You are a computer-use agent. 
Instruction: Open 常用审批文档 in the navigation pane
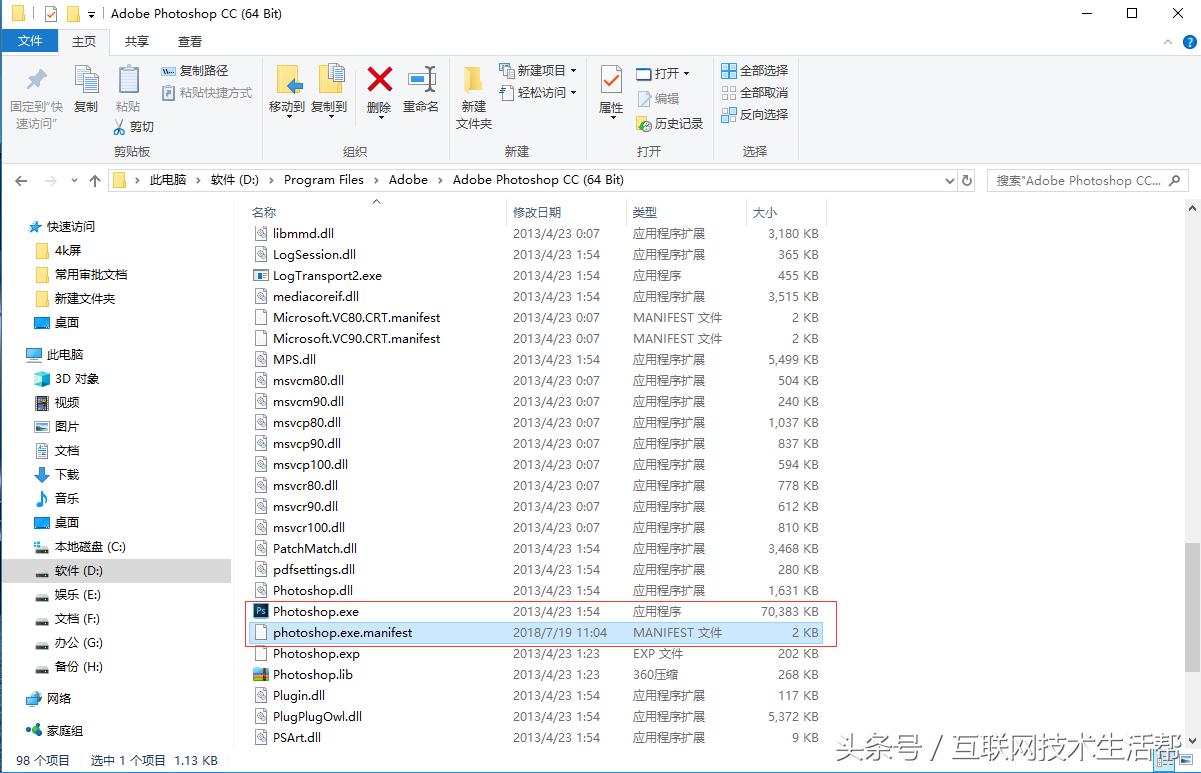click(x=91, y=275)
